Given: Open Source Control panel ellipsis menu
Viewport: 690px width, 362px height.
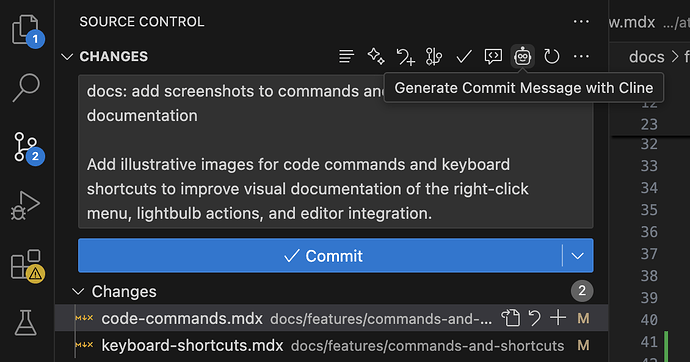Looking at the screenshot, I should tap(581, 22).
